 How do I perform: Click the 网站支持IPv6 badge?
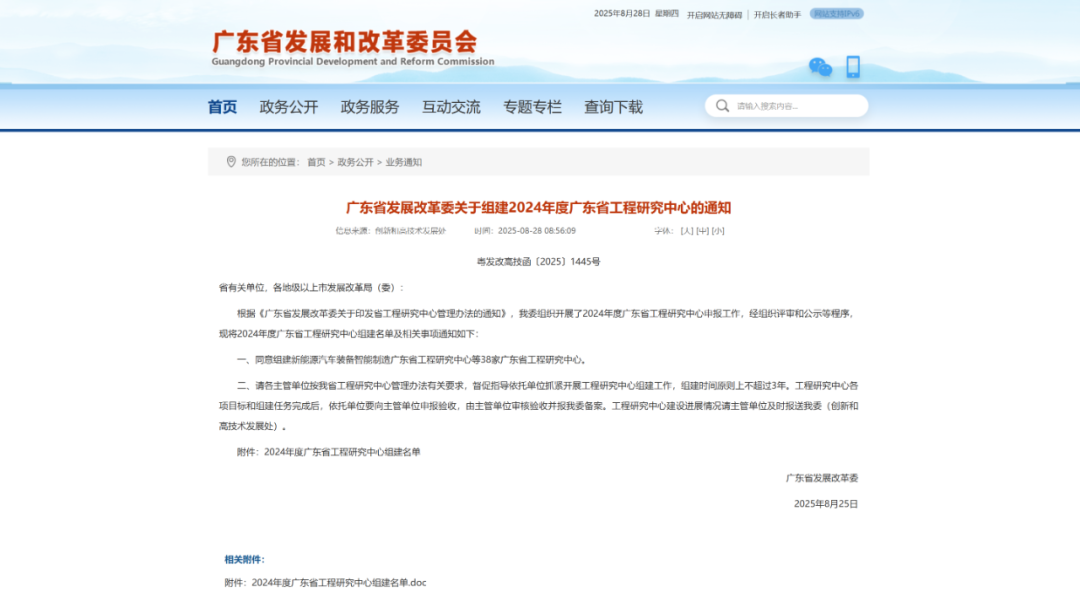click(836, 14)
